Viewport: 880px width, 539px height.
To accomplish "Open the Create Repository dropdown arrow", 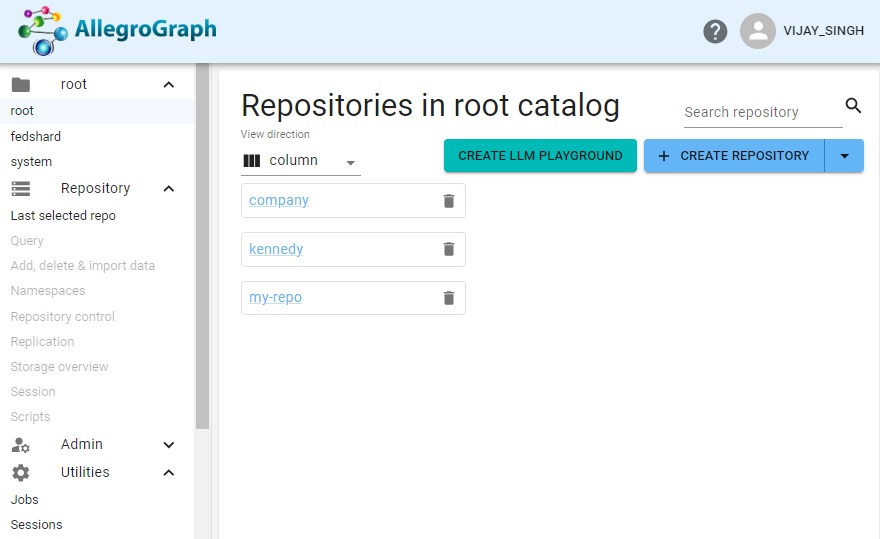I will (x=844, y=156).
